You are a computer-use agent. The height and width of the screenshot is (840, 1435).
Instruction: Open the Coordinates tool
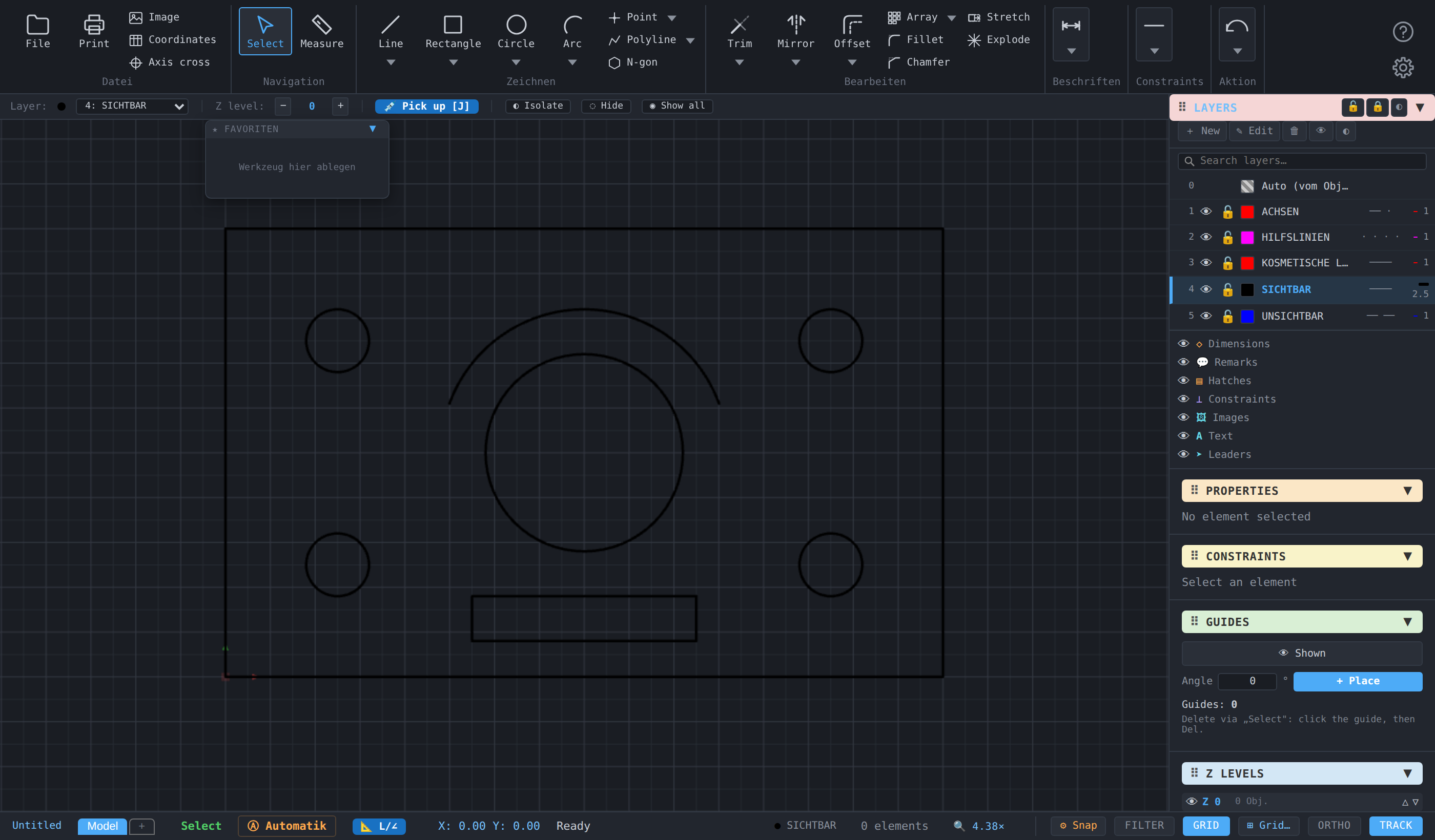point(173,40)
